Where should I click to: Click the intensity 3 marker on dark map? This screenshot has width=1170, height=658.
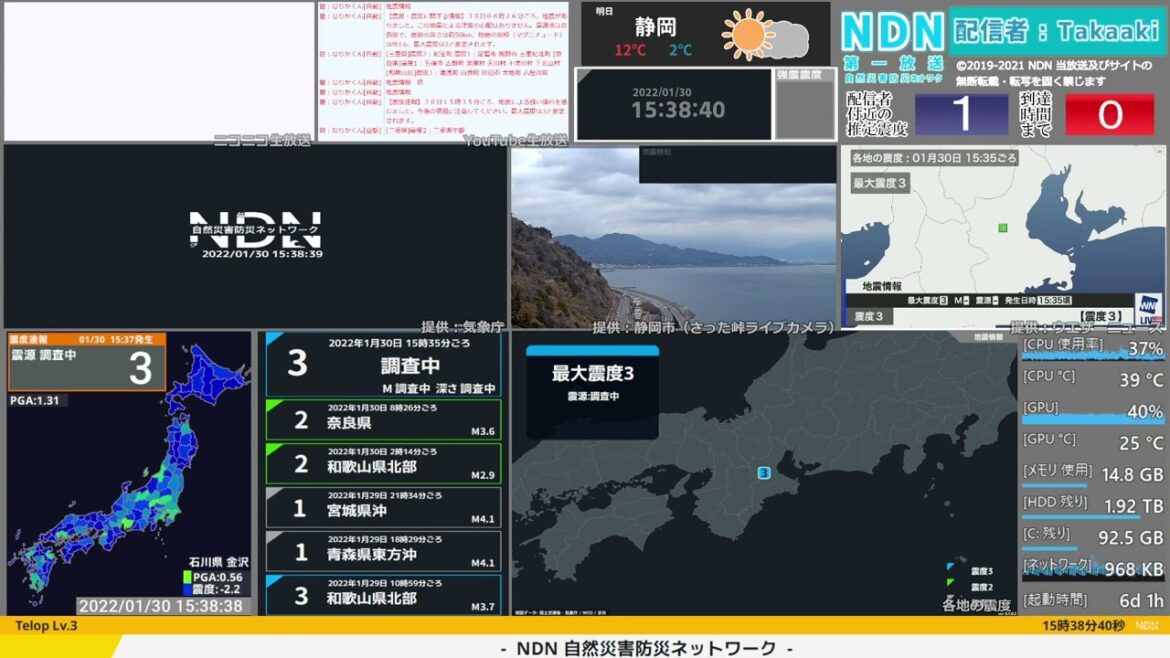[x=764, y=473]
